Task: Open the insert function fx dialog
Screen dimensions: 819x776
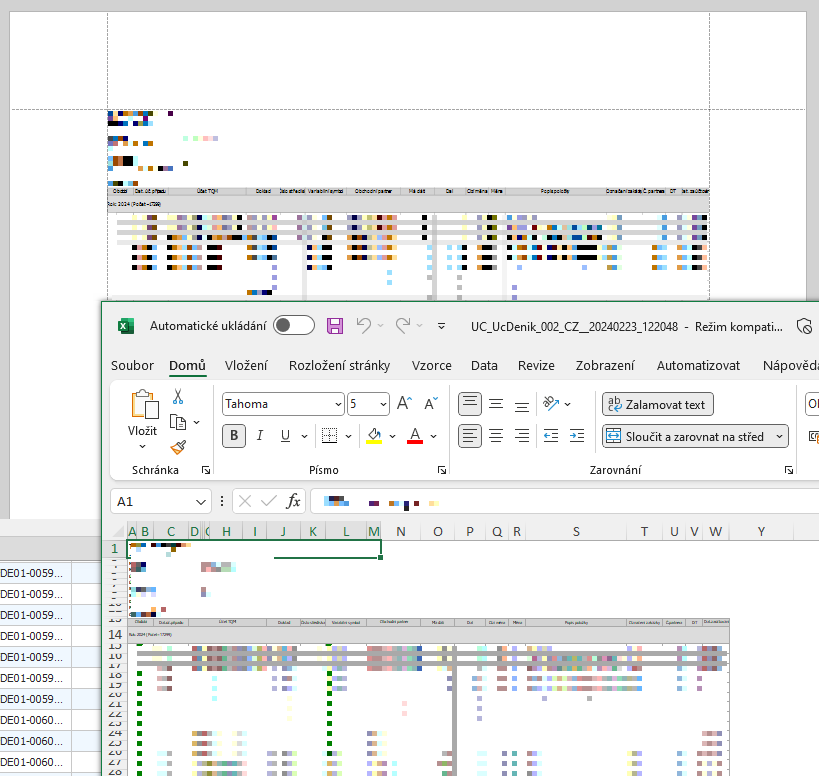Action: point(293,501)
